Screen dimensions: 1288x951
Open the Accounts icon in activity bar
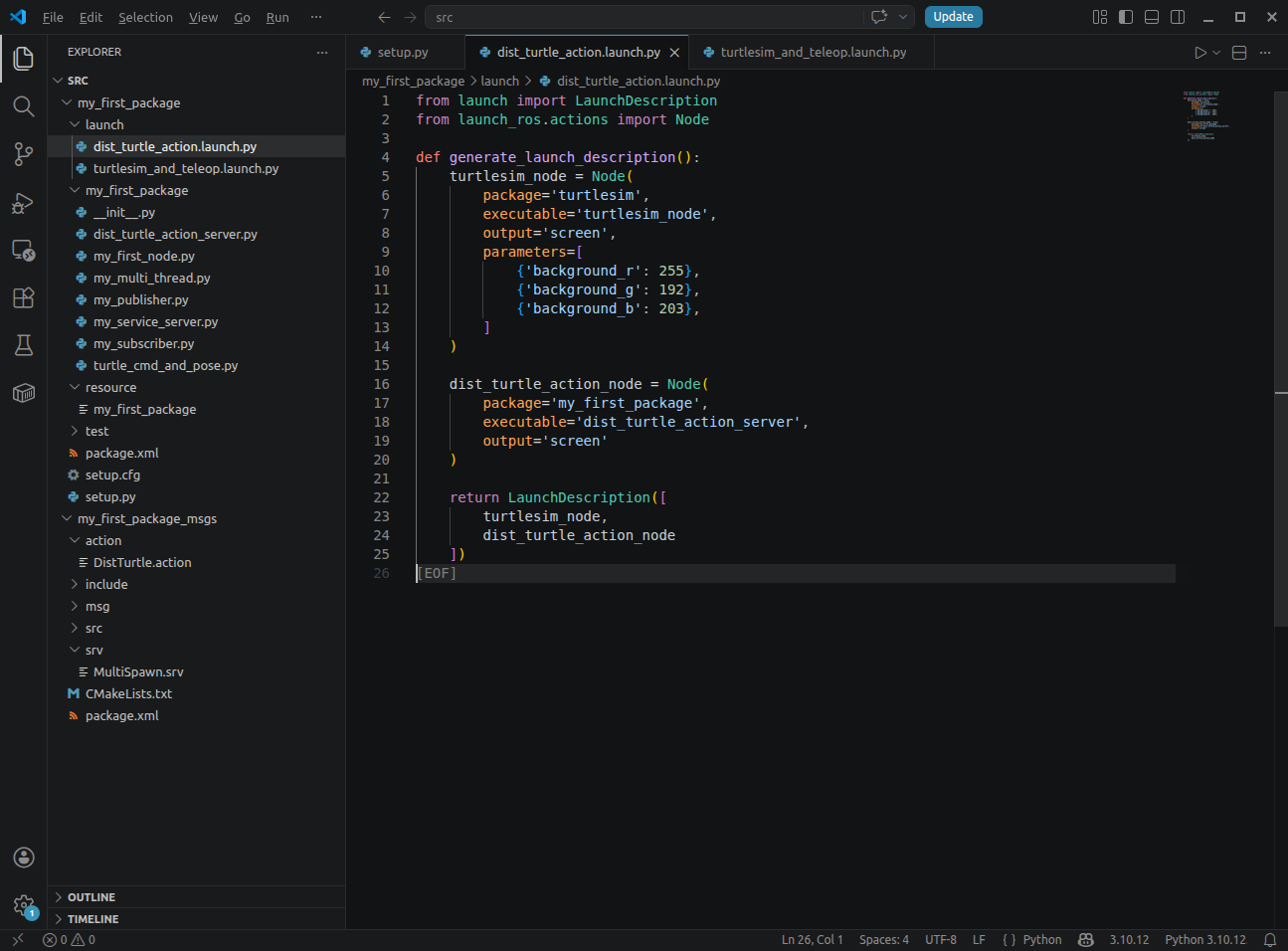[x=24, y=857]
